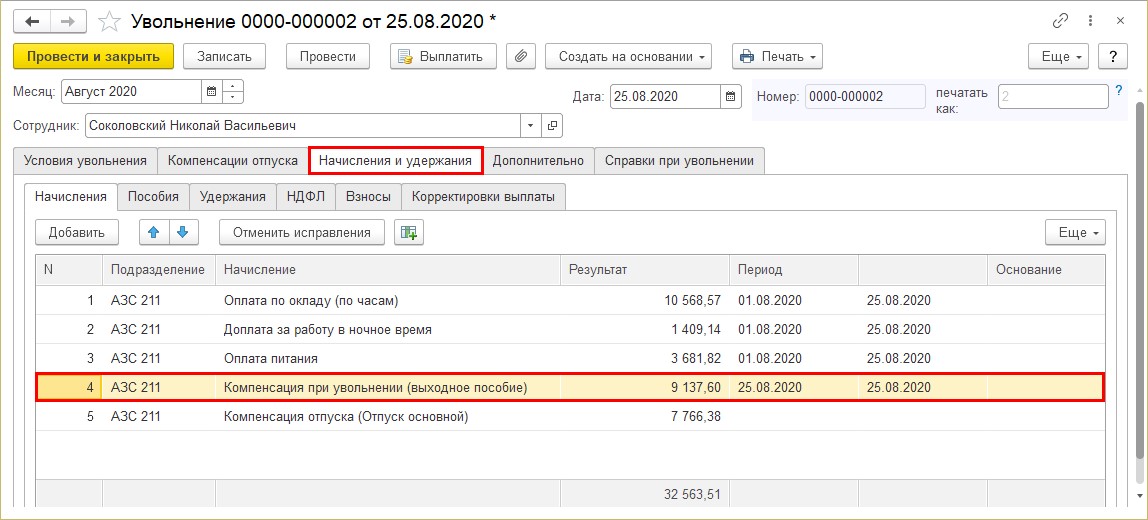Image resolution: width=1148 pixels, height=520 pixels.
Task: Open the table's Еще menu
Action: (x=1075, y=233)
